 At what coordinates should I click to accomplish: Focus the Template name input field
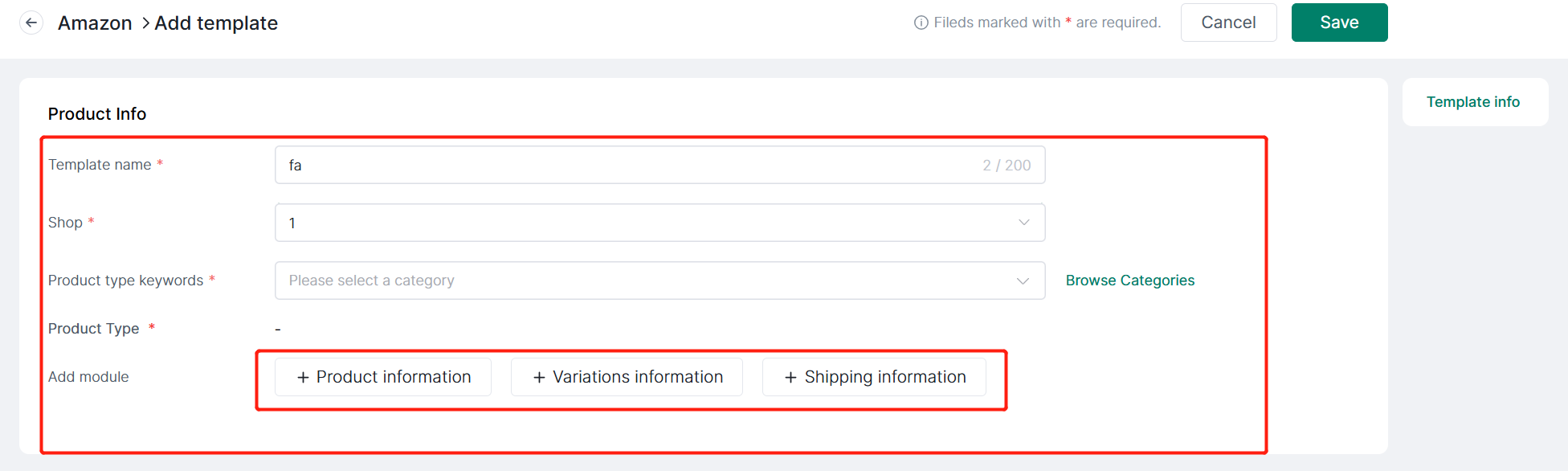click(x=627, y=165)
